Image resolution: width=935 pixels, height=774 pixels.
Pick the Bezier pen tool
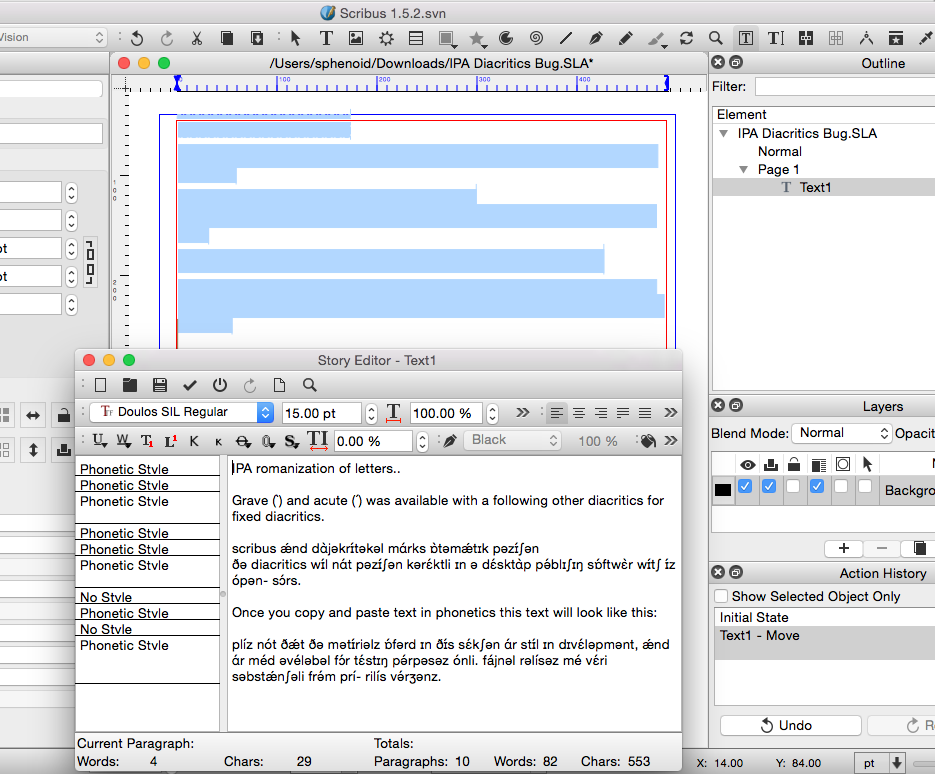pyautogui.click(x=596, y=38)
